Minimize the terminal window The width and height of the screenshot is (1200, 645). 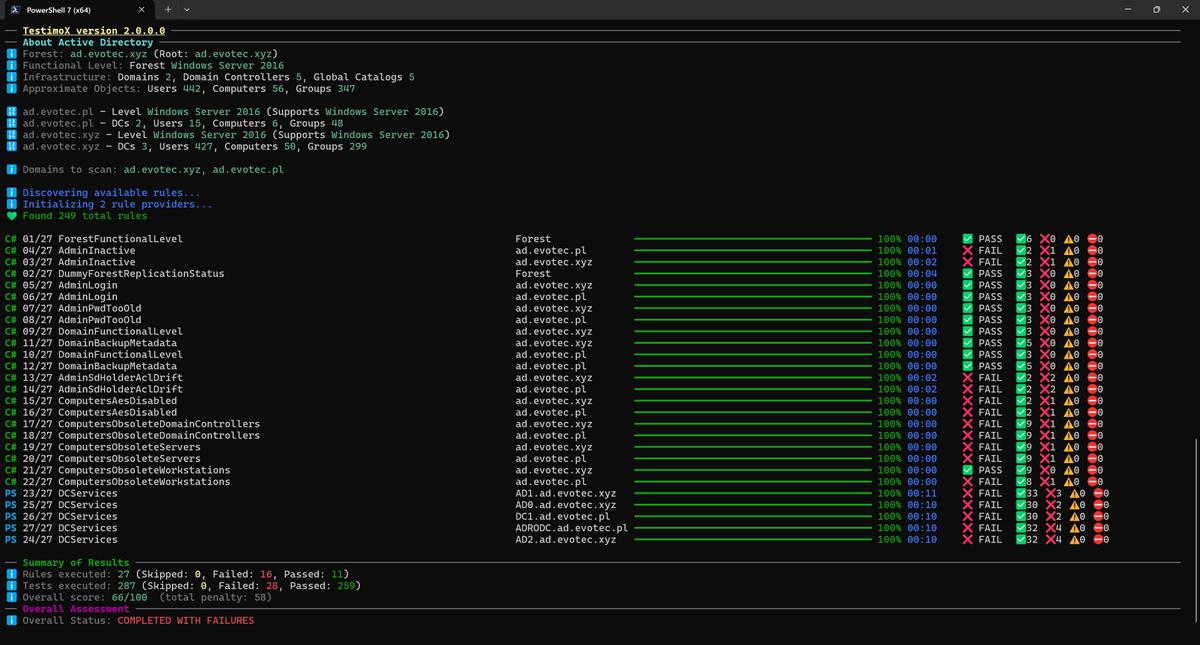(x=1128, y=9)
